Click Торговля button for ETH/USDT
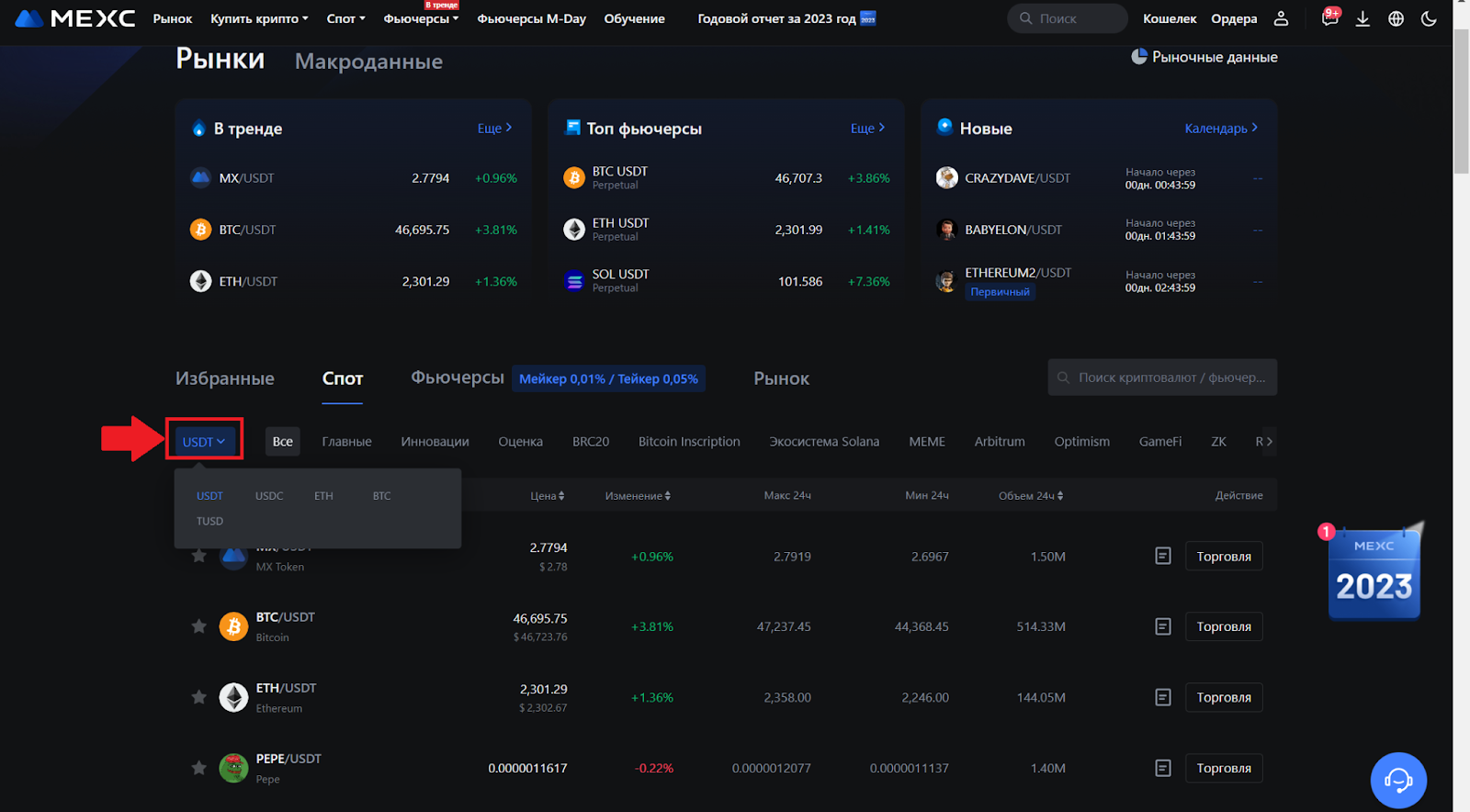The height and width of the screenshot is (812, 1470). pos(1224,697)
